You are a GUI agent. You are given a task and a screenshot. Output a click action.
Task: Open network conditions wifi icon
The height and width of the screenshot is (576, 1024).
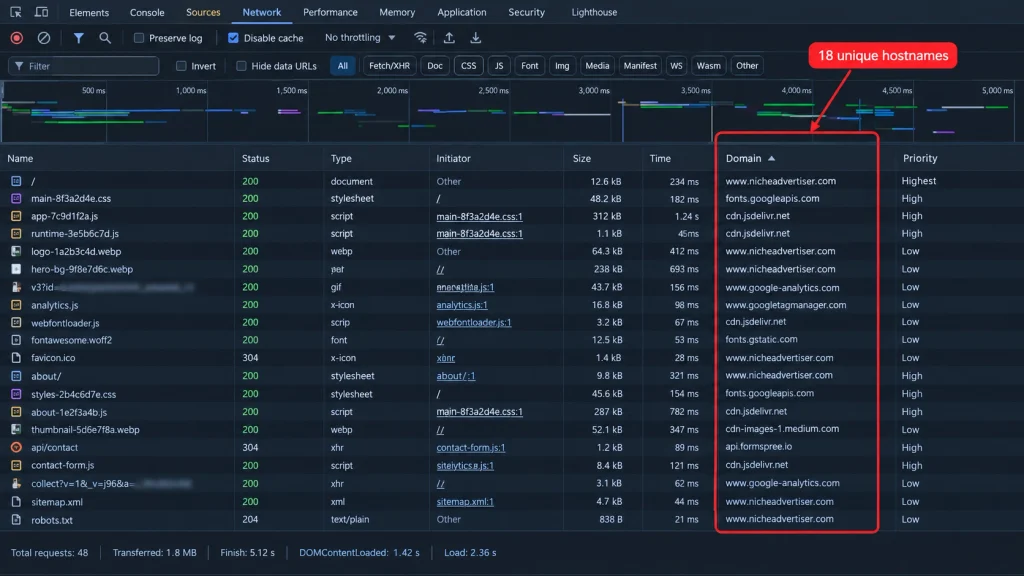[x=421, y=38]
